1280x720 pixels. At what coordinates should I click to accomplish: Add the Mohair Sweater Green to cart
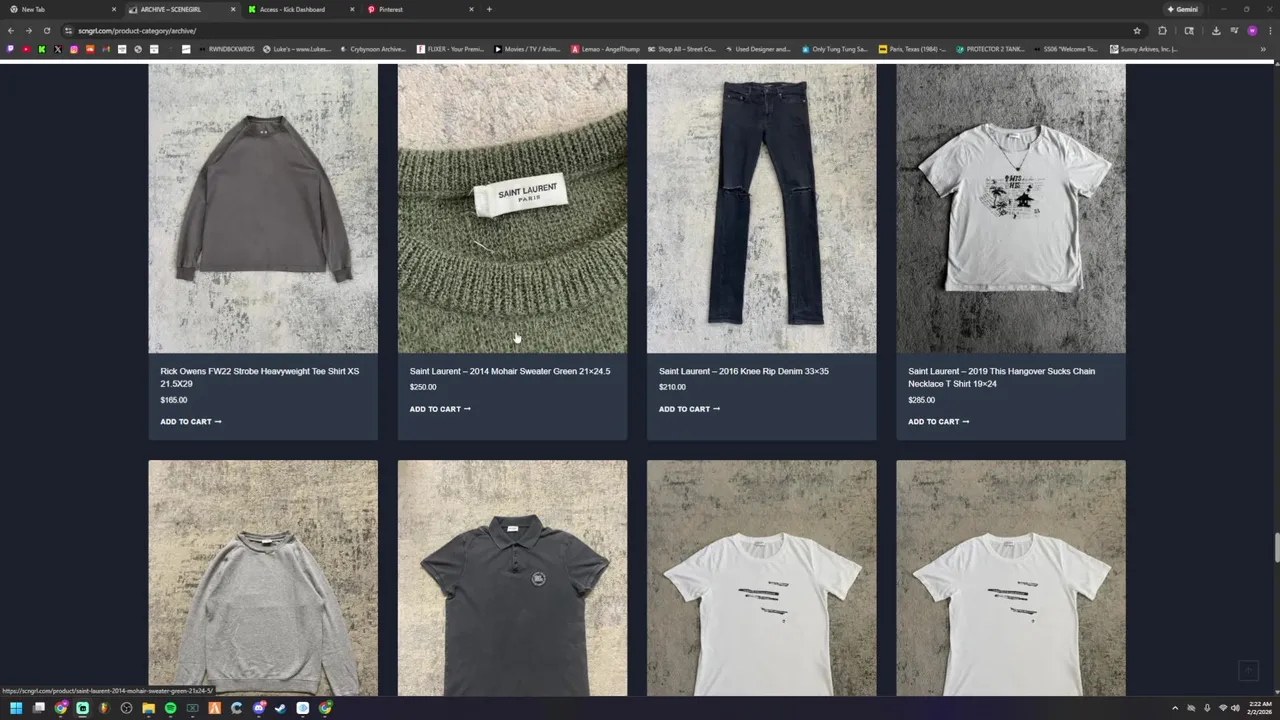tap(440, 409)
